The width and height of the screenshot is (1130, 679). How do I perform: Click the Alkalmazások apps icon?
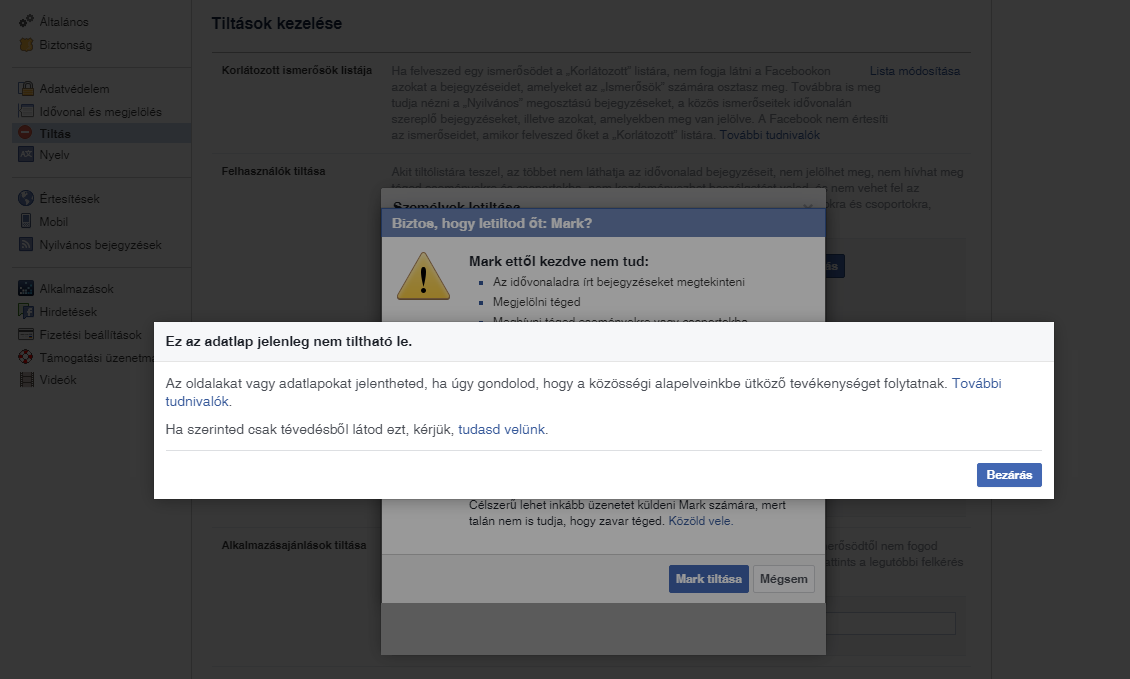[26, 288]
